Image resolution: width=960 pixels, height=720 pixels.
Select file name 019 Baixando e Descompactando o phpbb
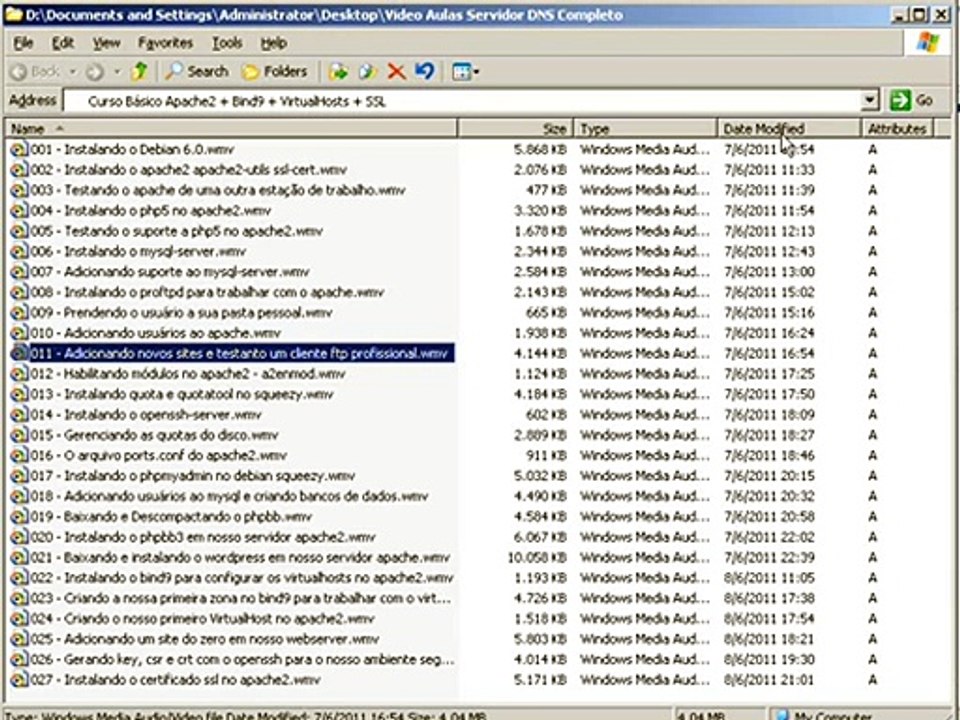[171, 517]
